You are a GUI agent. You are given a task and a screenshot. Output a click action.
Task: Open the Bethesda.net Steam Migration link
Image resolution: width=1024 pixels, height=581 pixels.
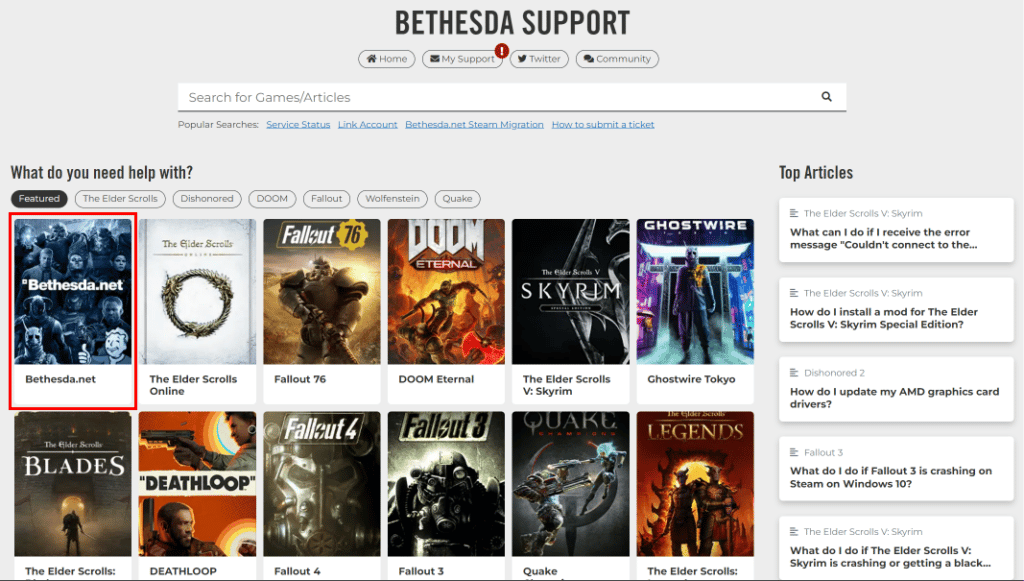point(474,124)
